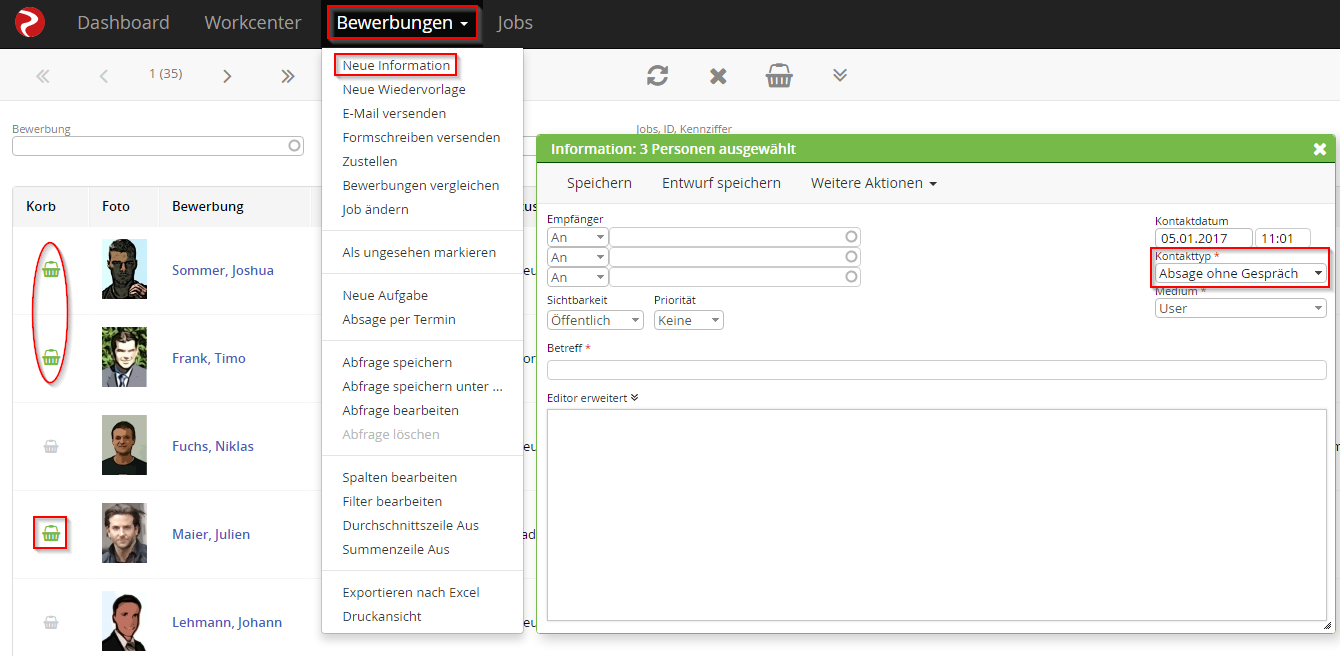Go to Dashboard tab
This screenshot has width=1340, height=656.
tap(123, 22)
